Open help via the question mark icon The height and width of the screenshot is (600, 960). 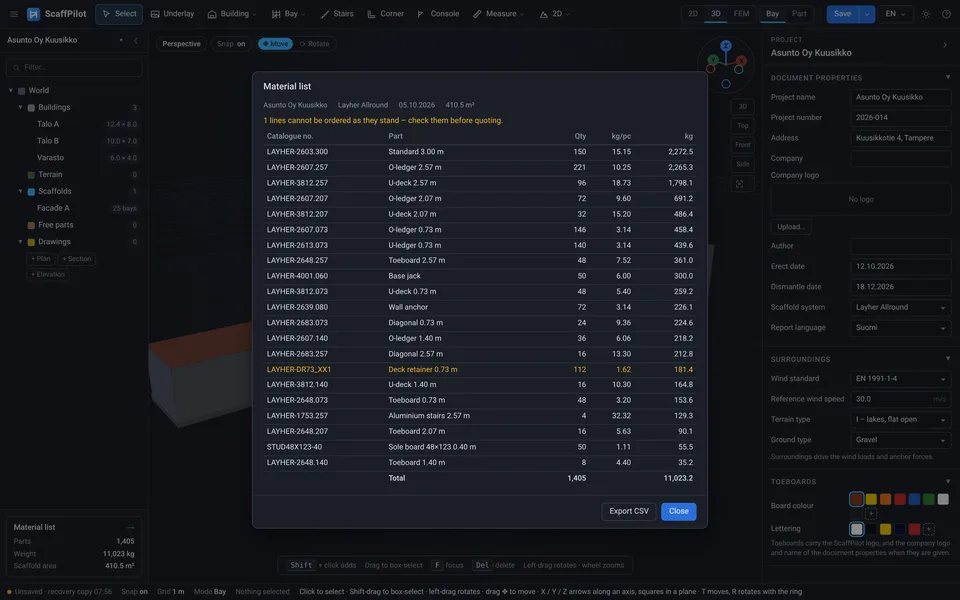coord(946,14)
